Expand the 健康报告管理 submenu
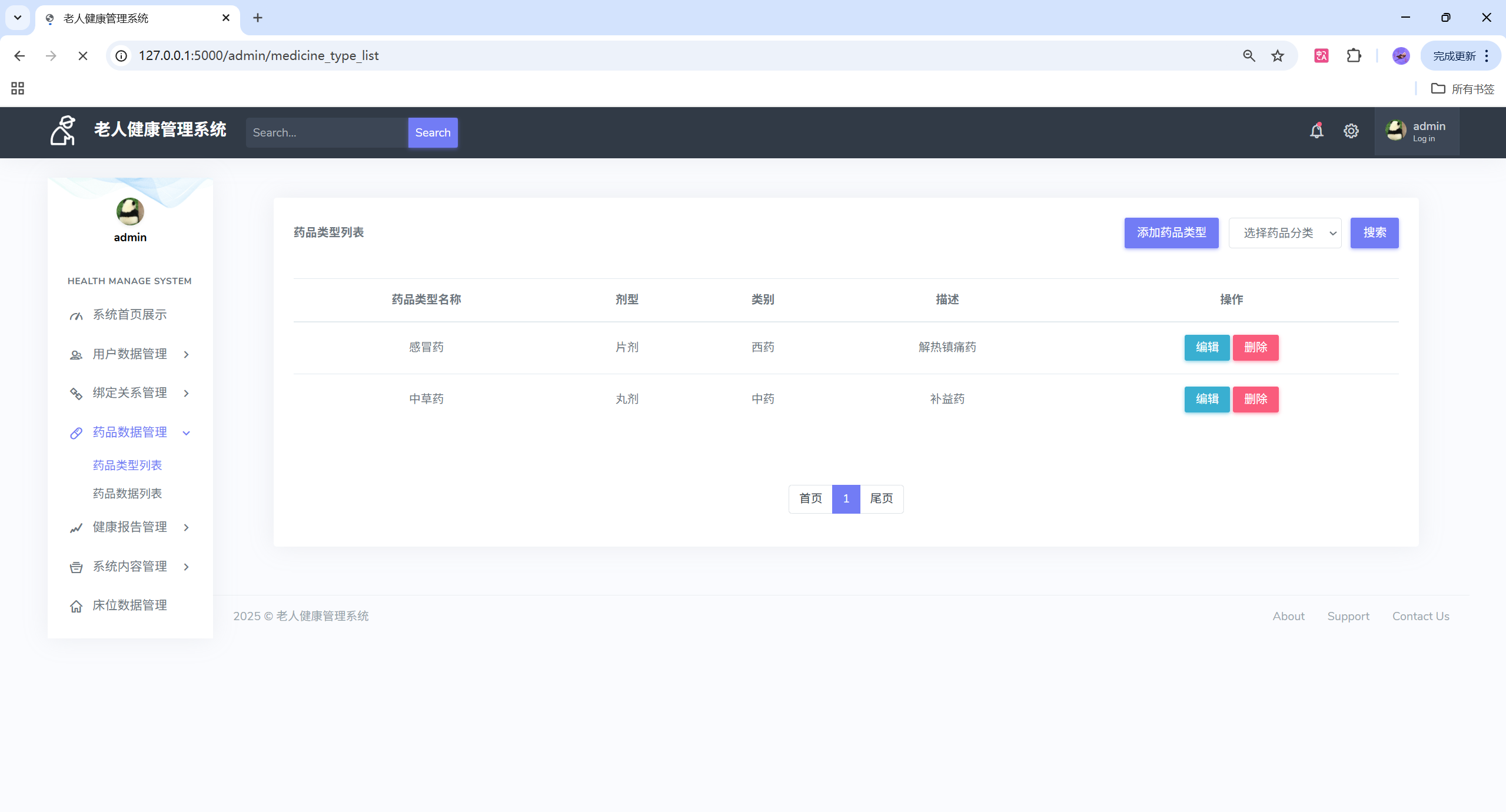 tap(130, 527)
